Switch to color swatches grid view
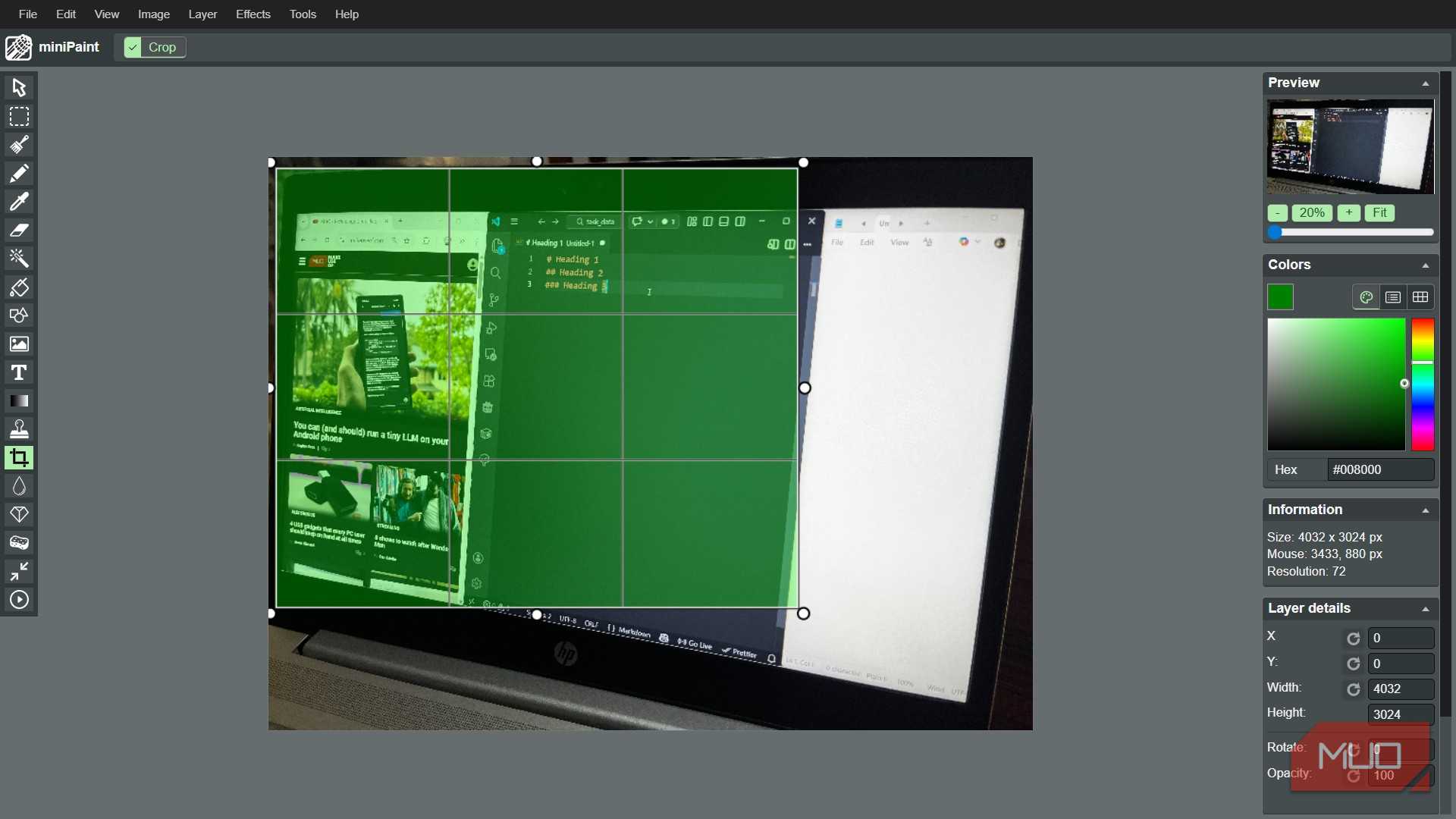 [x=1420, y=297]
